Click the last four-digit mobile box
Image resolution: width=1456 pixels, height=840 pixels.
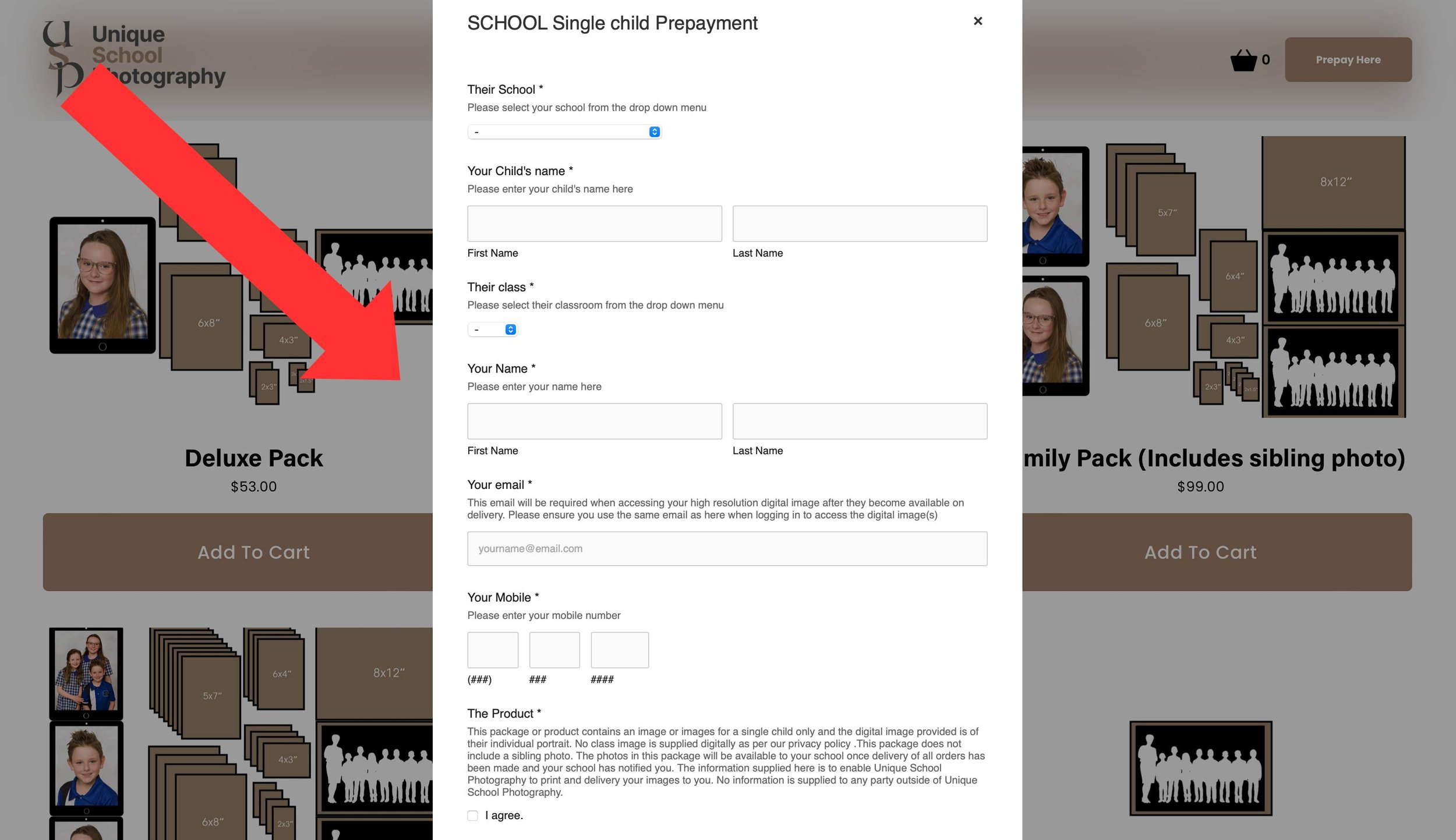click(619, 650)
